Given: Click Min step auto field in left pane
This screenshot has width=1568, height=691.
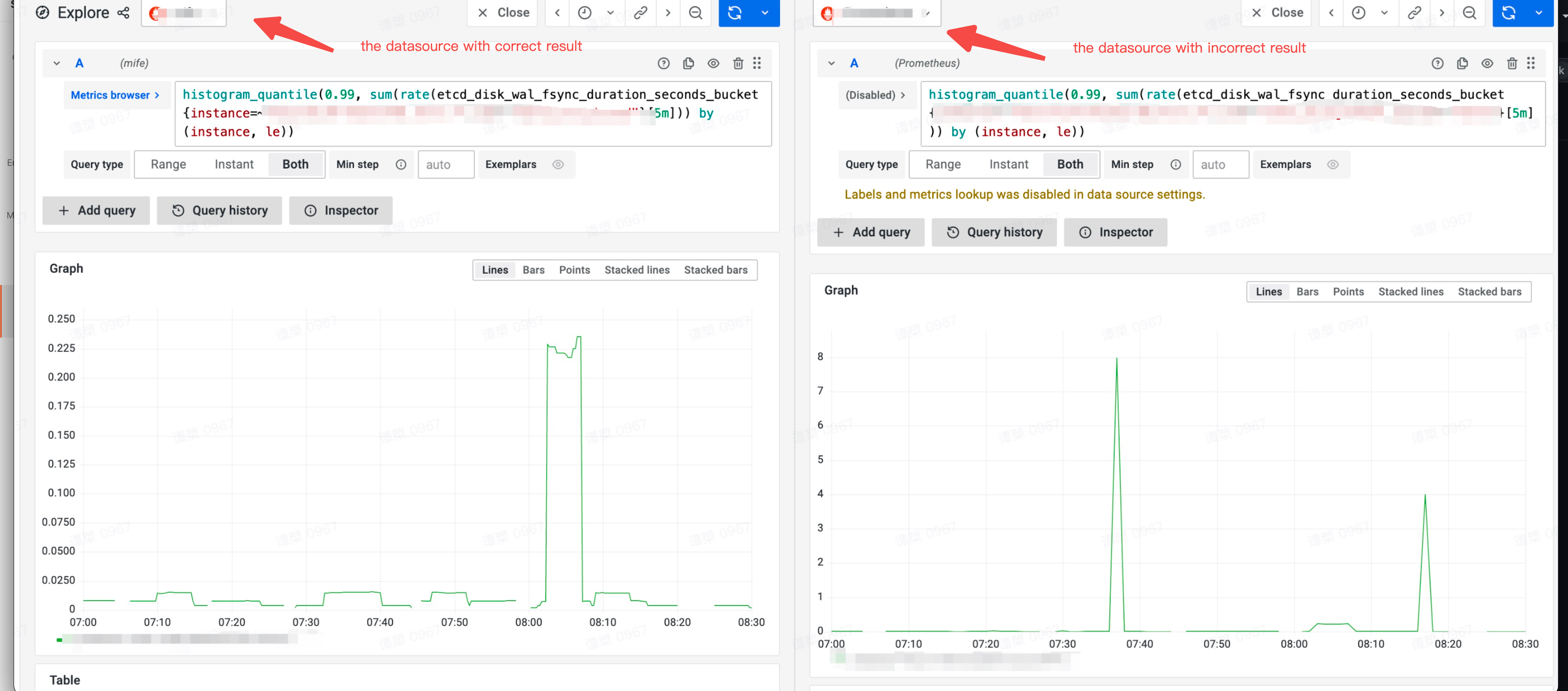Looking at the screenshot, I should [x=446, y=164].
